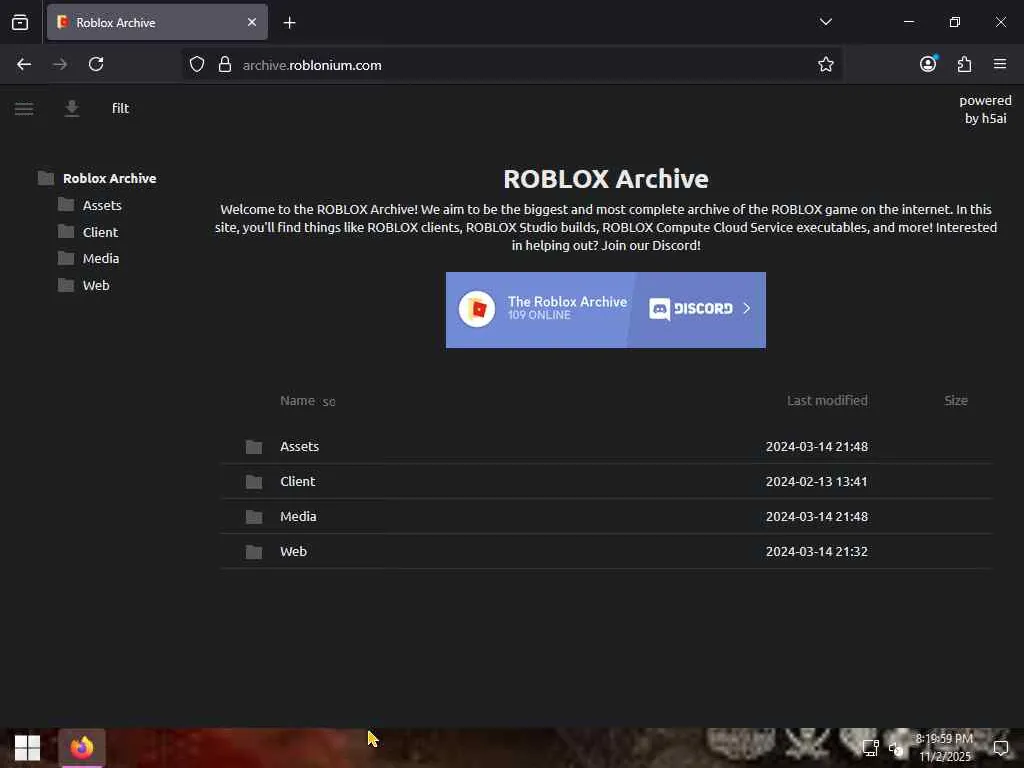Open Assets folder in sidebar tree
The image size is (1024, 768).
(102, 205)
